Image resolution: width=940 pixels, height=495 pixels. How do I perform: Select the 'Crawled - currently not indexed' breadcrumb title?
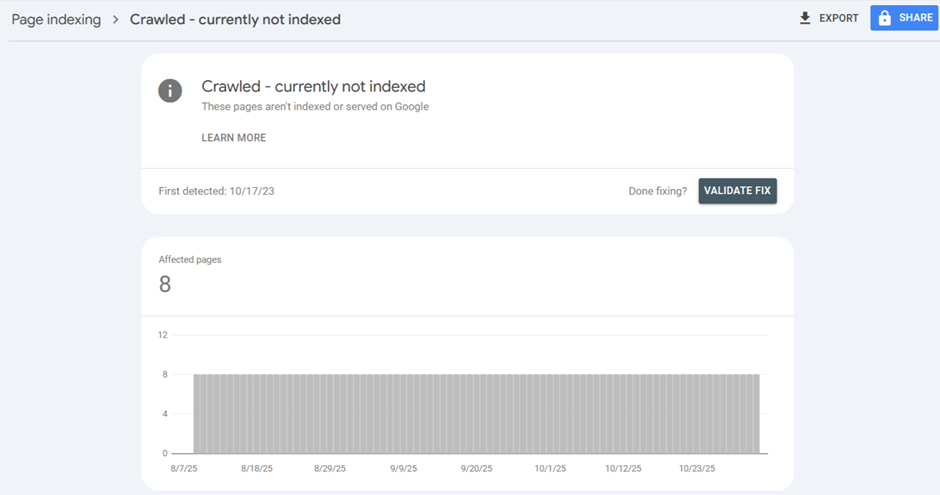235,20
